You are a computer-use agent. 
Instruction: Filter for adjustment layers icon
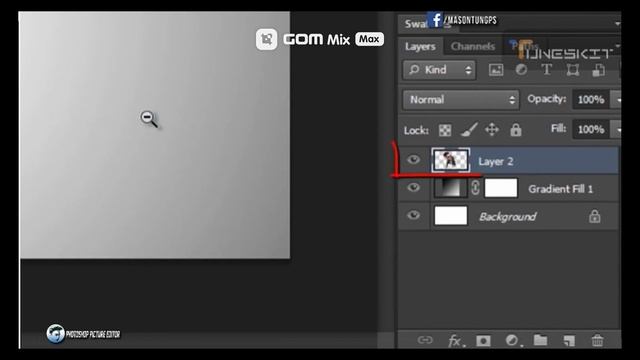click(521, 70)
